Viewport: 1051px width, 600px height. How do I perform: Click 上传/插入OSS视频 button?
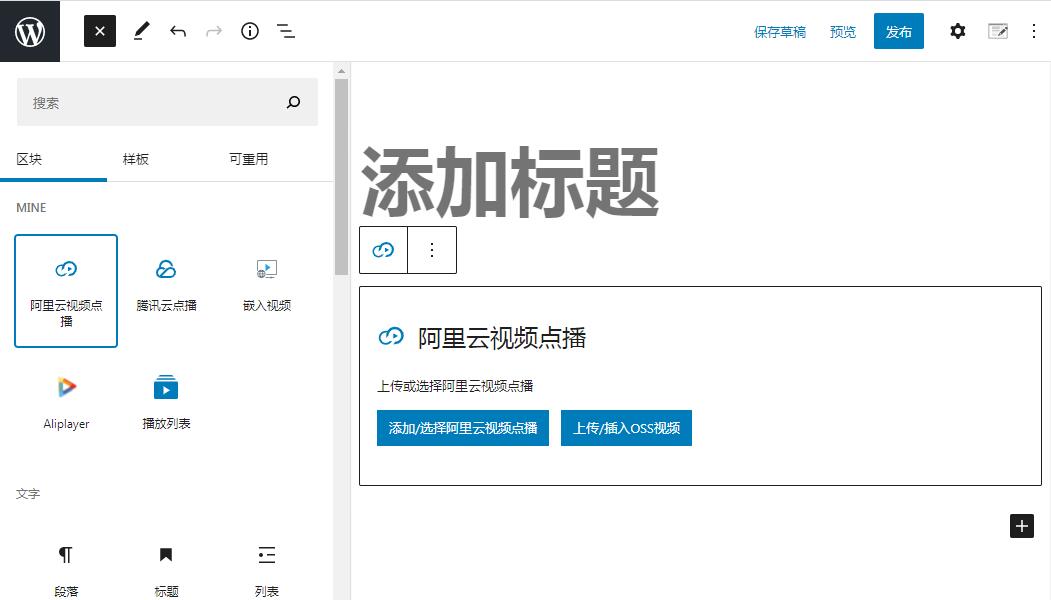[626, 428]
